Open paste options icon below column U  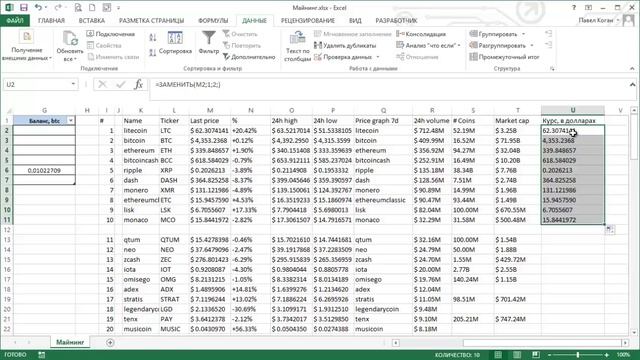pyautogui.click(x=610, y=230)
